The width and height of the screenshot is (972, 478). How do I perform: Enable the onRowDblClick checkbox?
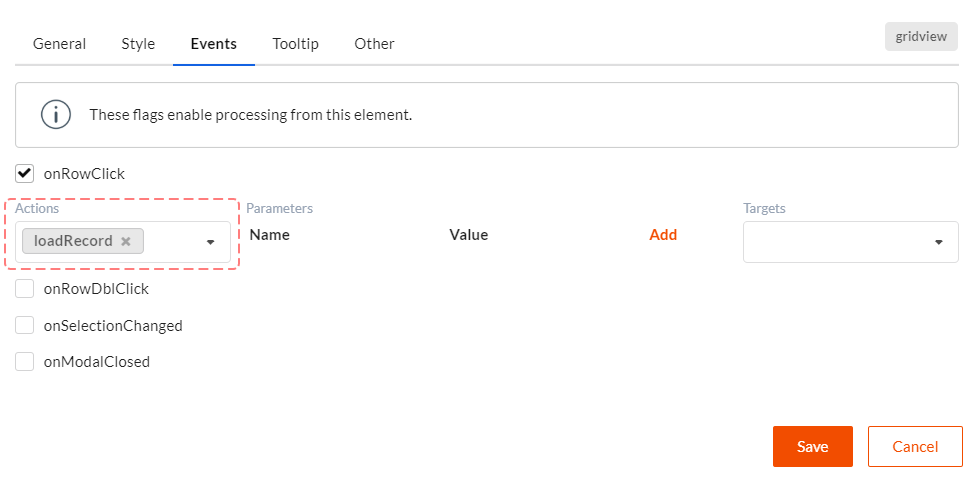pos(25,288)
